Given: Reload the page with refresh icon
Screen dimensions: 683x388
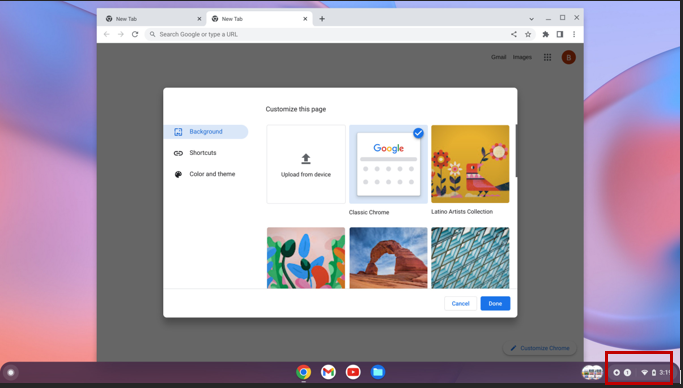Looking at the screenshot, I should click(x=135, y=34).
